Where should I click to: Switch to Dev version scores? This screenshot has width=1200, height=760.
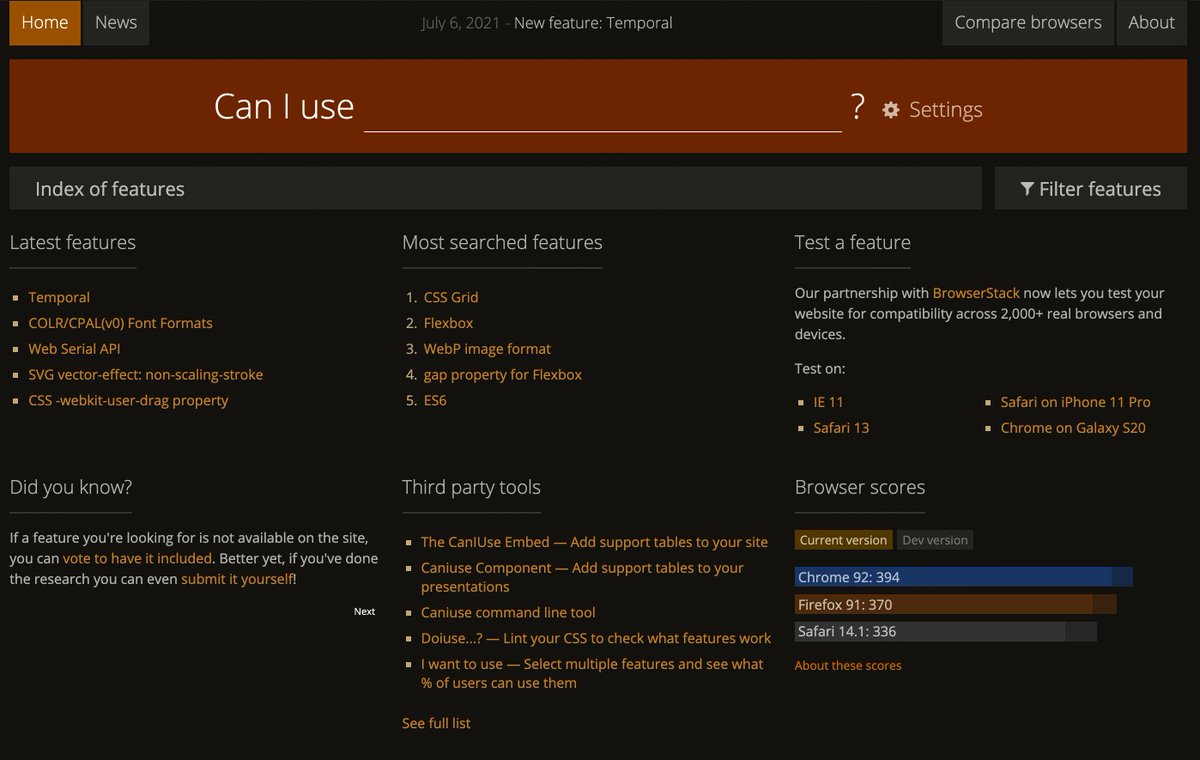935,540
